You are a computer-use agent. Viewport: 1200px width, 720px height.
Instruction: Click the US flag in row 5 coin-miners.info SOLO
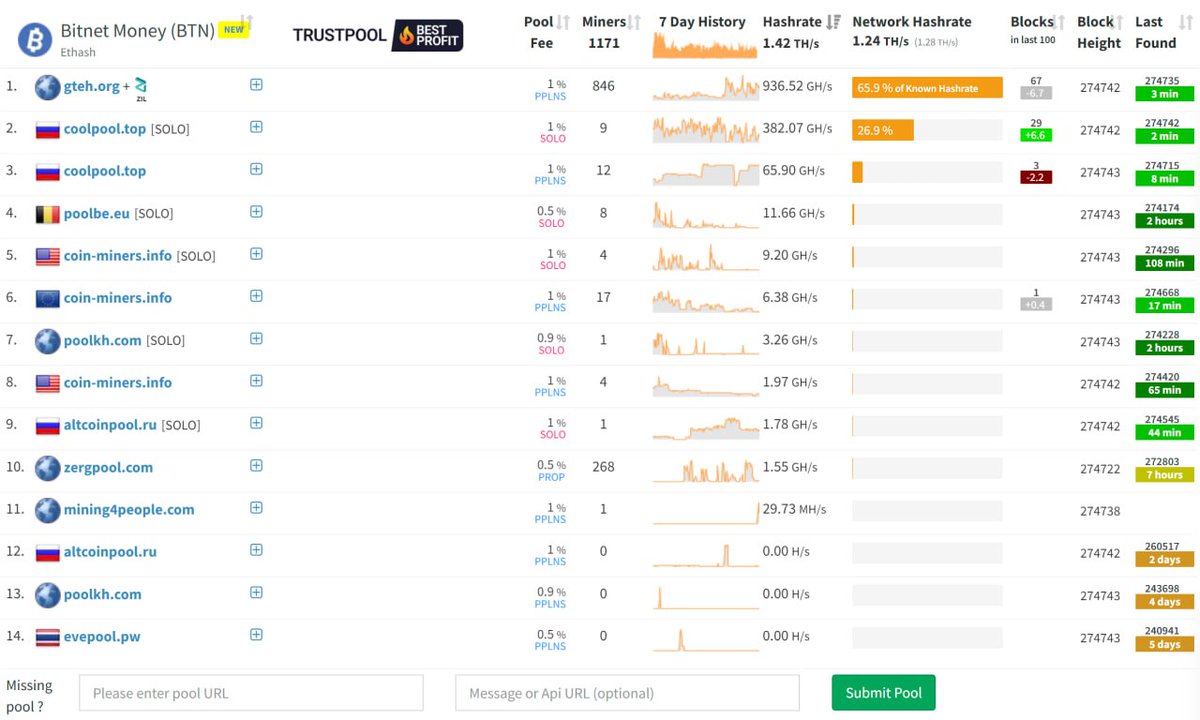click(x=48, y=256)
